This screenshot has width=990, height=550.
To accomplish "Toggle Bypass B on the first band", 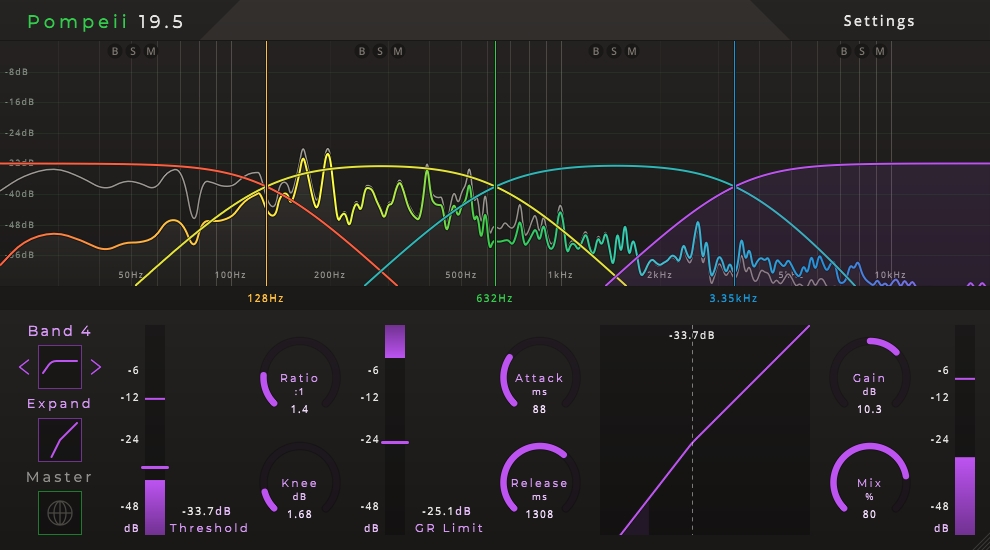I will [x=115, y=51].
